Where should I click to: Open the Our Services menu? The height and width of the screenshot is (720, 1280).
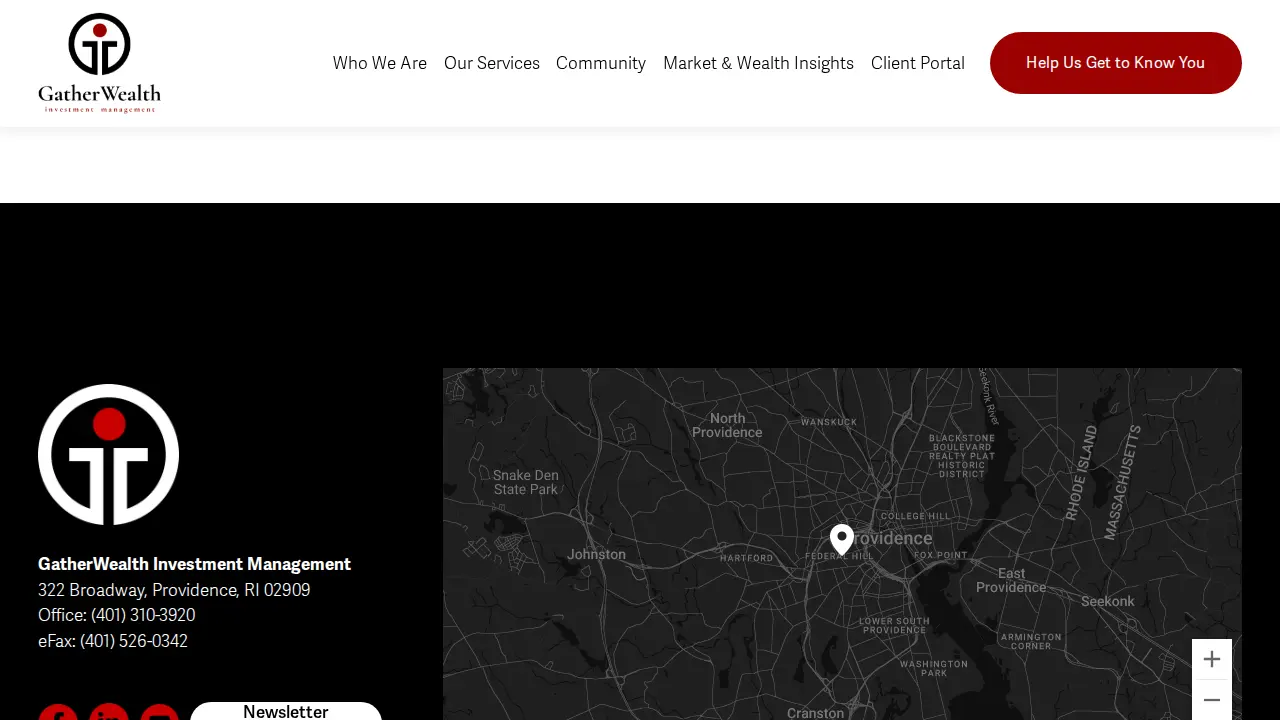492,63
